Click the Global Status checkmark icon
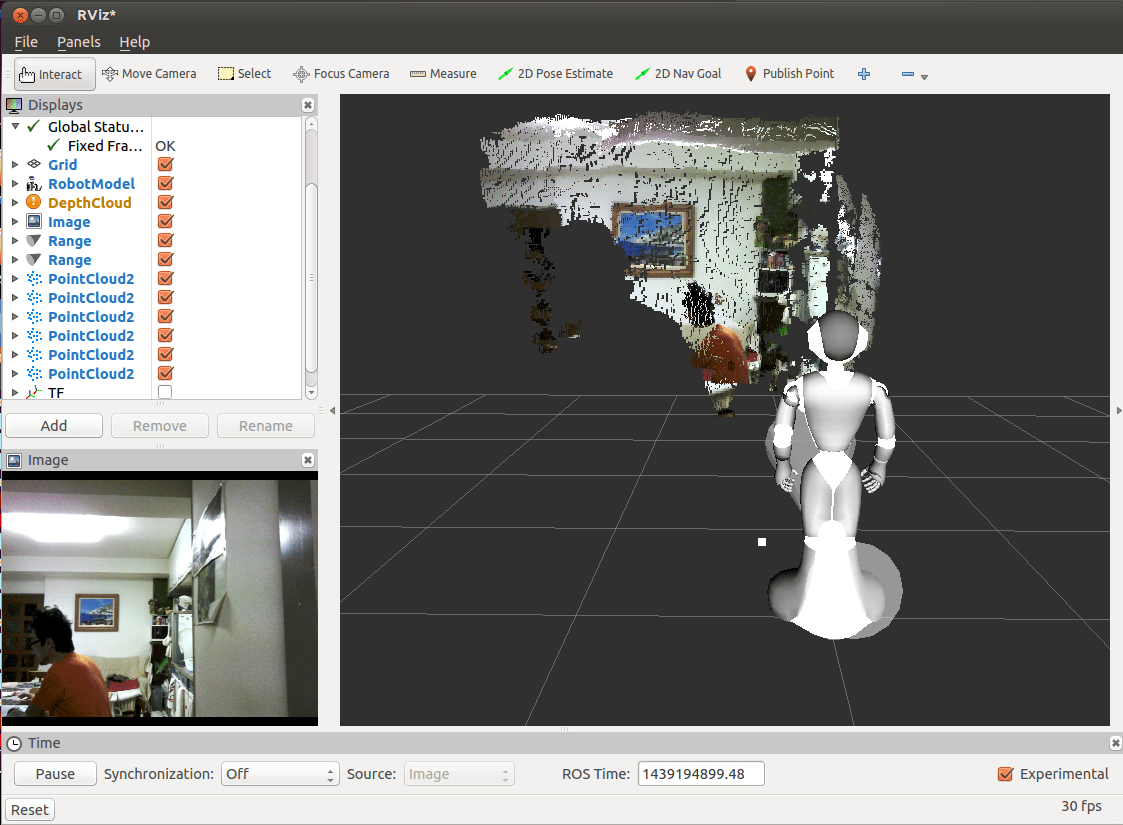 tap(33, 127)
